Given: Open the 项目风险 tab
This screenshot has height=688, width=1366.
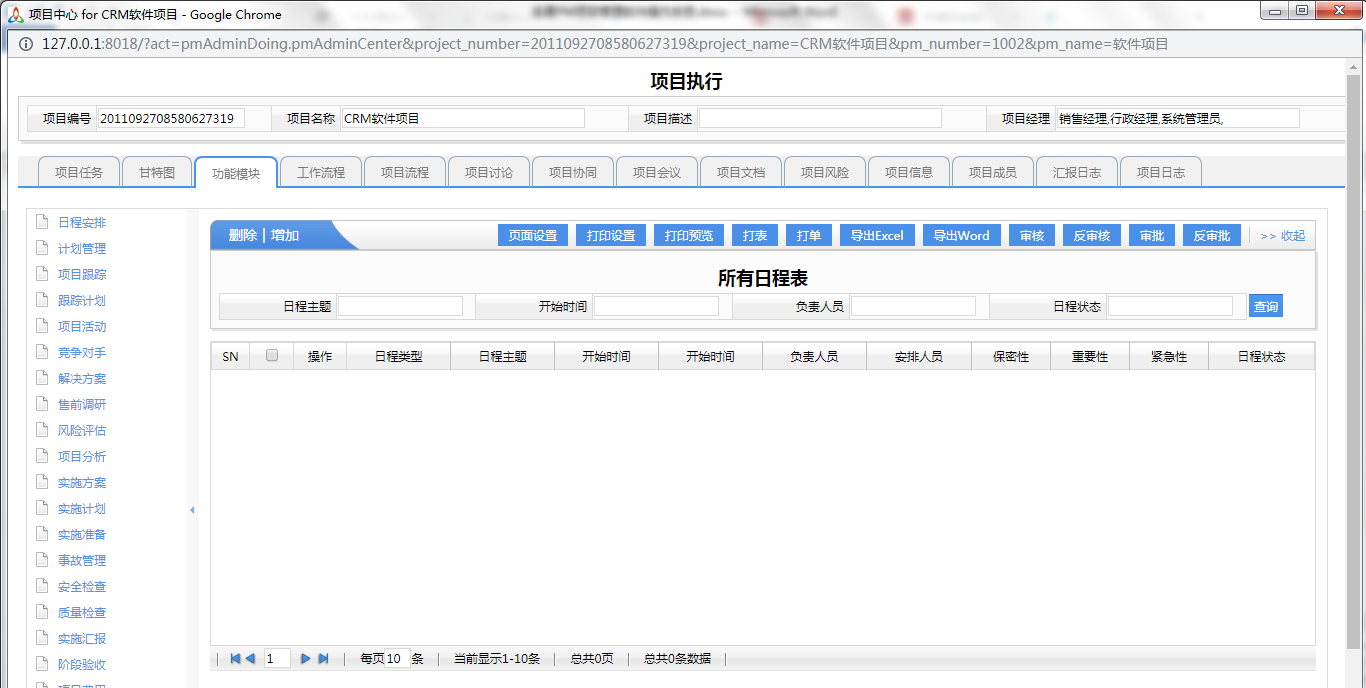Looking at the screenshot, I should 825,172.
